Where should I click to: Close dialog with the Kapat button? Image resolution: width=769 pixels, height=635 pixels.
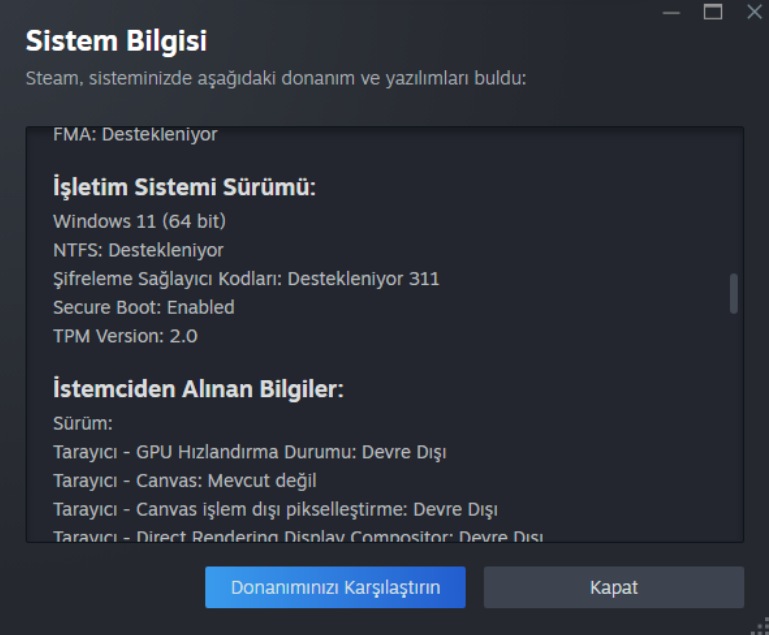pos(614,587)
